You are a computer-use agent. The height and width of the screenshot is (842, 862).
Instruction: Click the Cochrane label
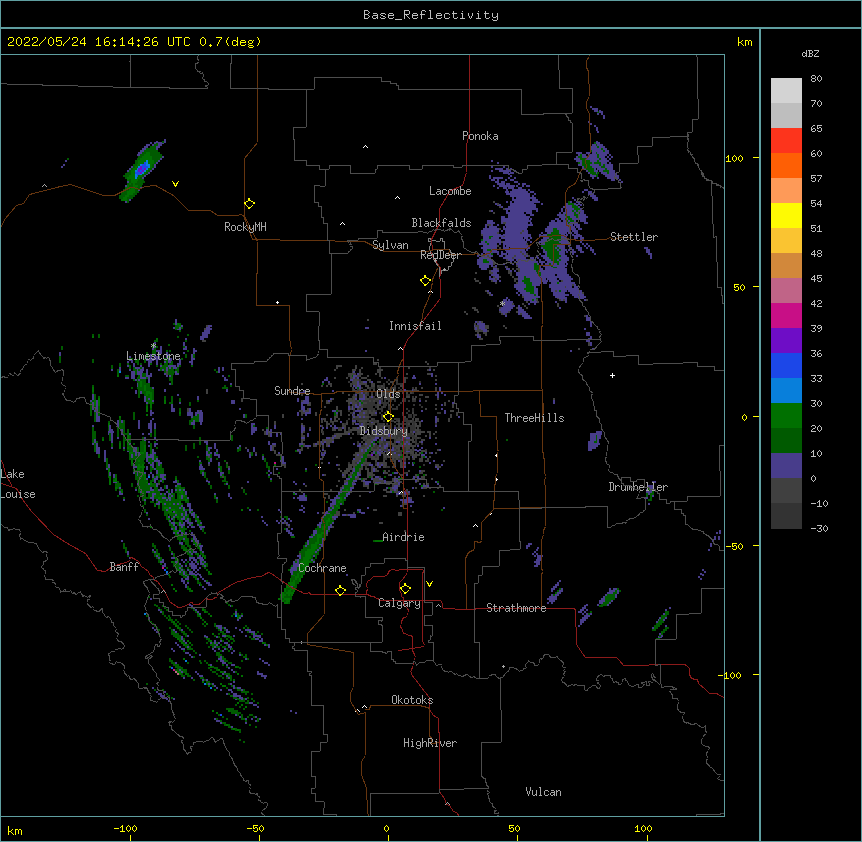tap(322, 568)
